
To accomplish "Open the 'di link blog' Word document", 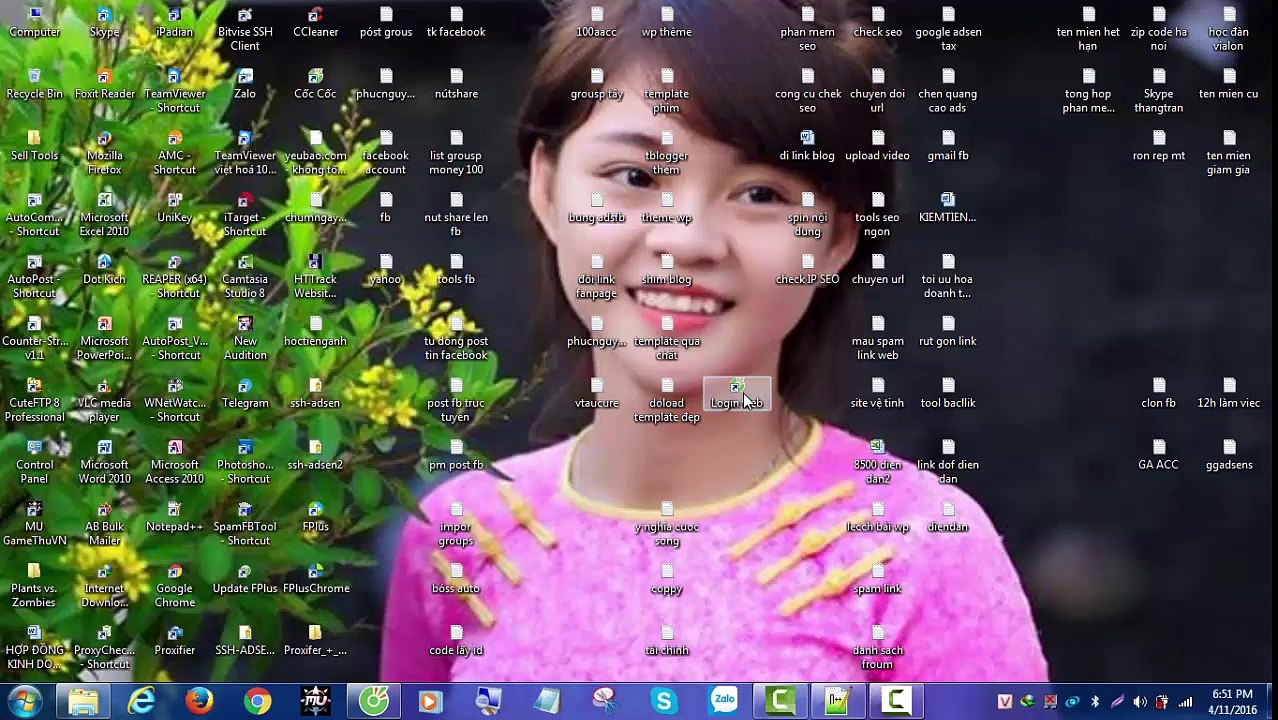I will [x=808, y=147].
